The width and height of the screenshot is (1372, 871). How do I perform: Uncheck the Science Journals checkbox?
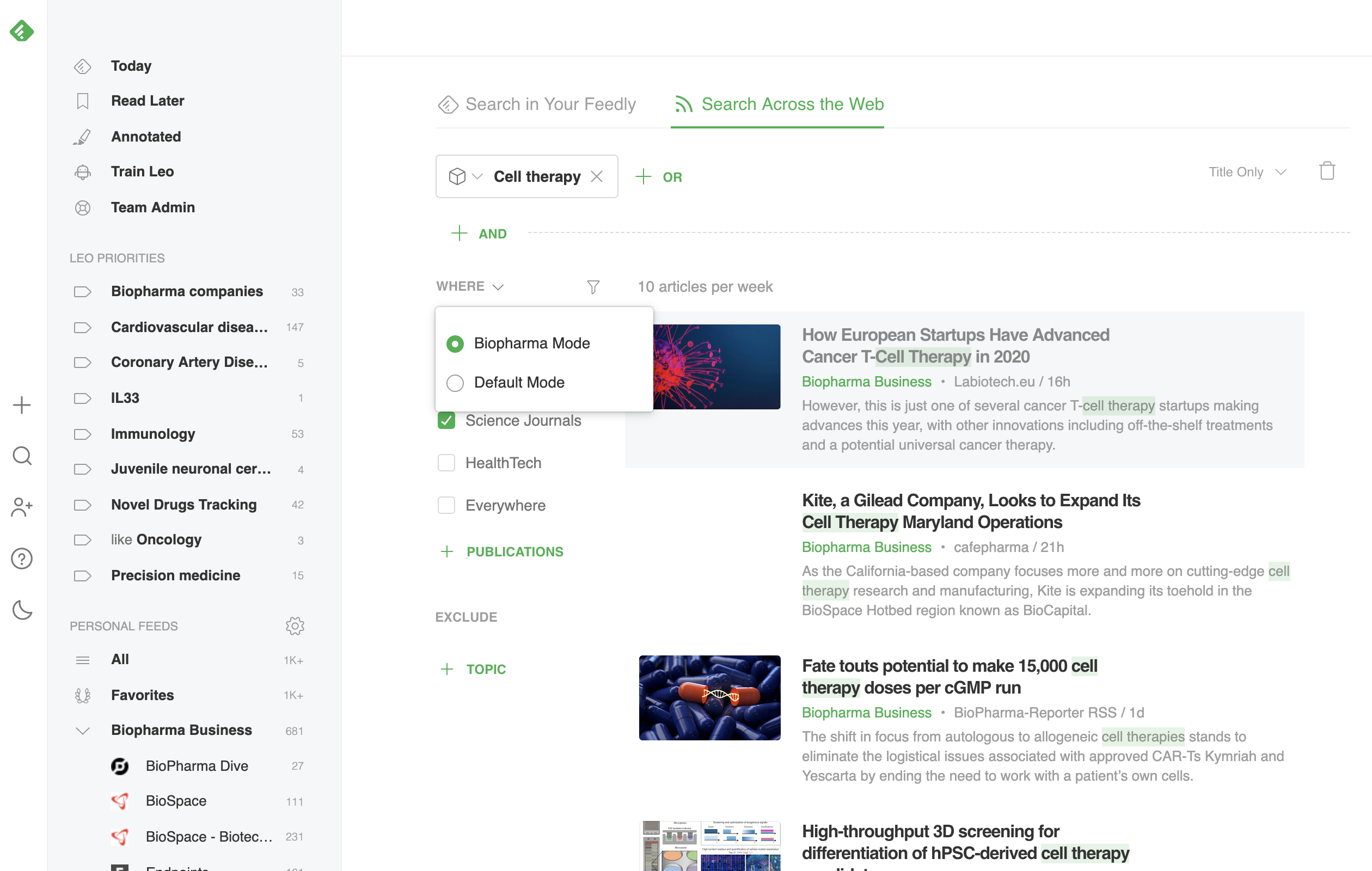coord(446,420)
